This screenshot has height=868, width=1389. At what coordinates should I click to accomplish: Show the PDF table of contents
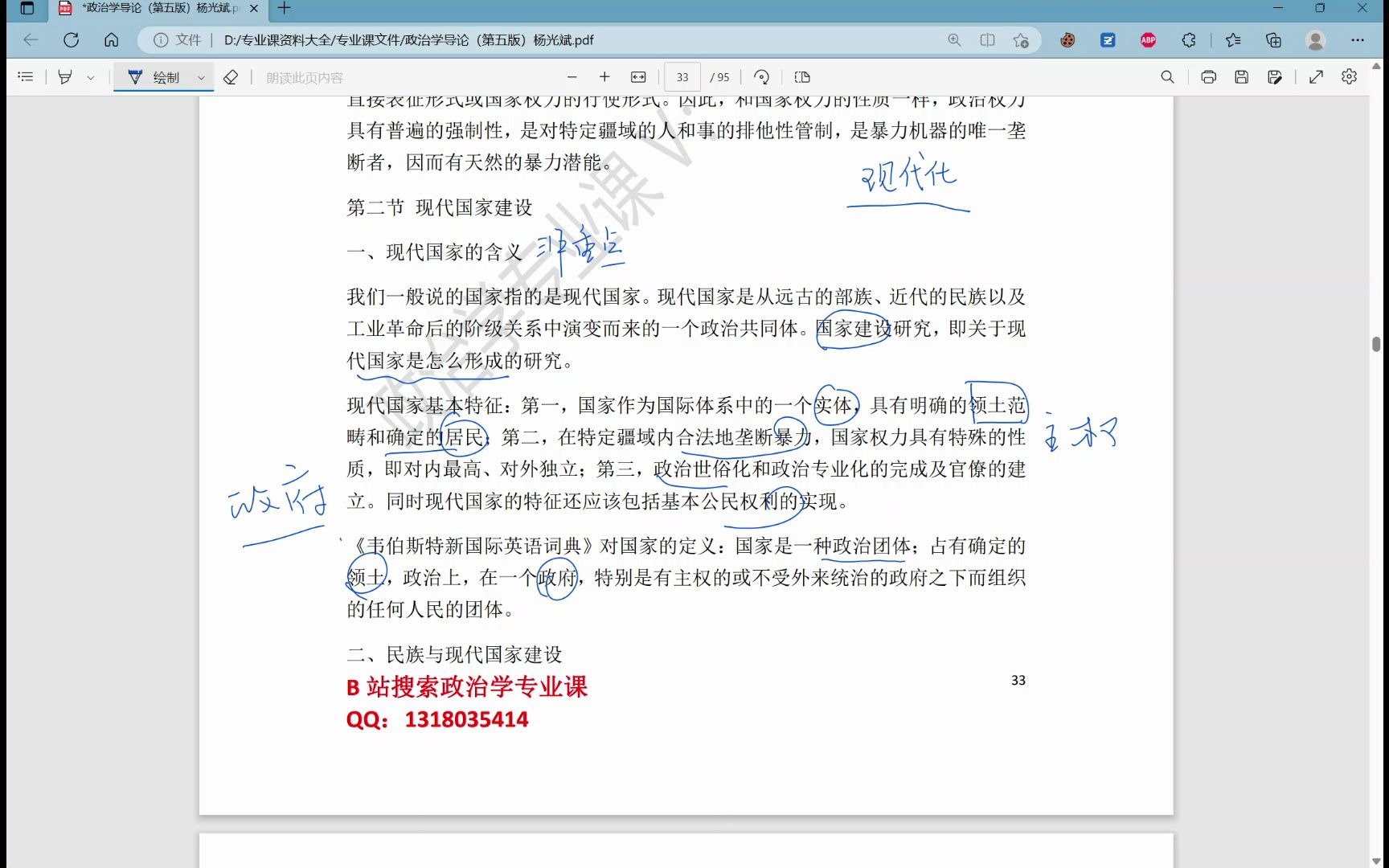point(26,77)
